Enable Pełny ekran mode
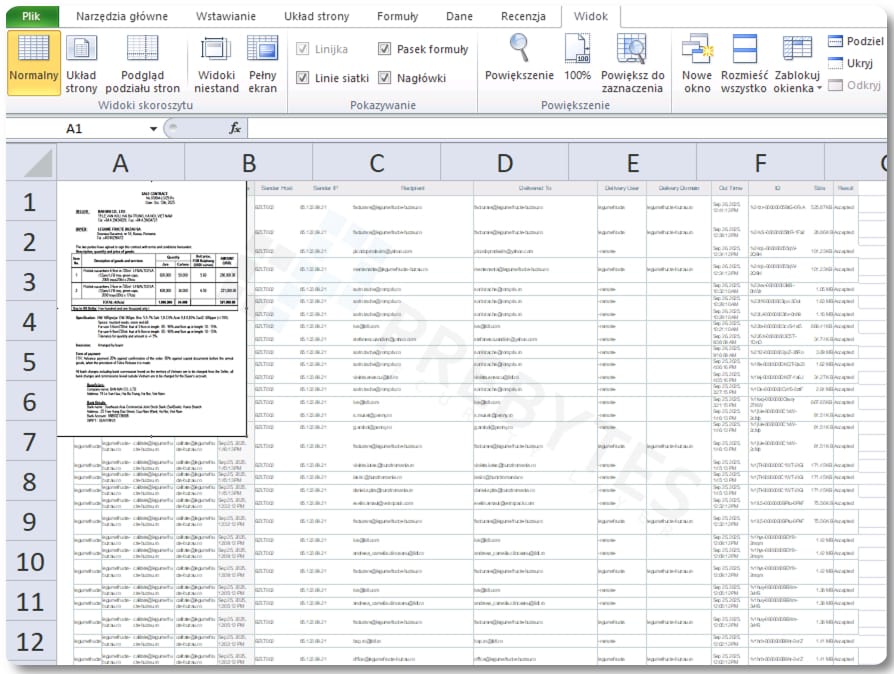This screenshot has height=674, width=894. pos(262,63)
